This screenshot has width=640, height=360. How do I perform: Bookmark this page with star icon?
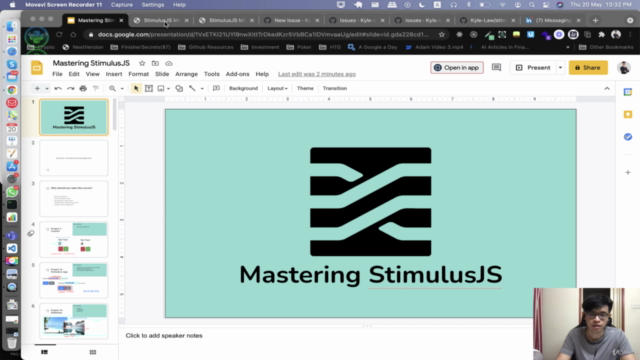point(442,35)
